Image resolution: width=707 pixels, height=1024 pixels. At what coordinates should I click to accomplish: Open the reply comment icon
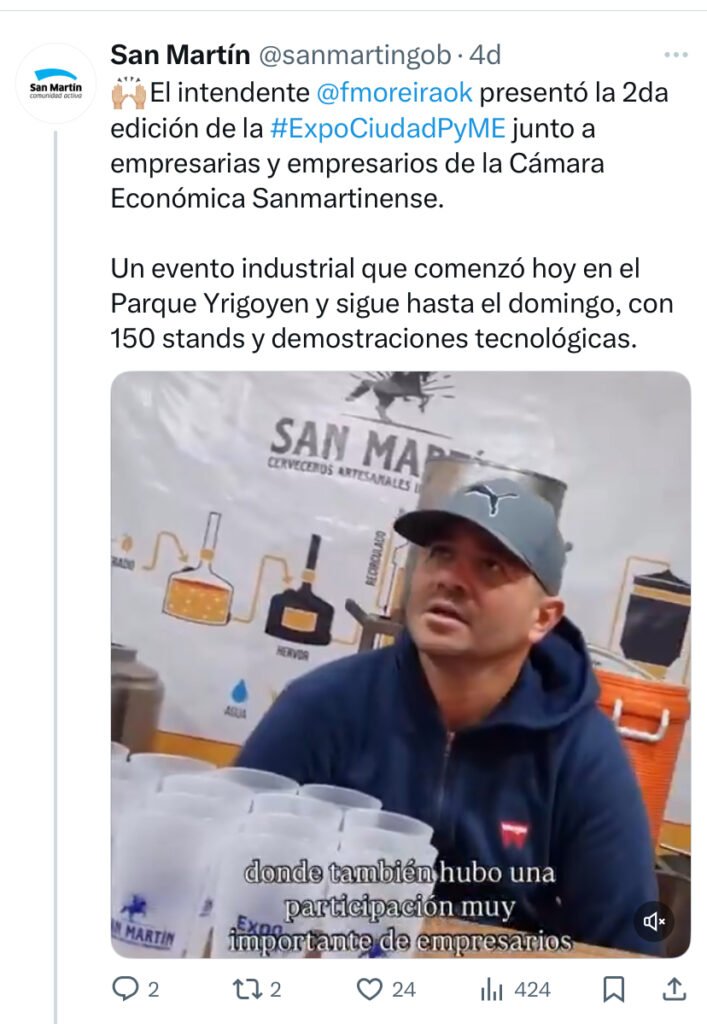[x=124, y=989]
